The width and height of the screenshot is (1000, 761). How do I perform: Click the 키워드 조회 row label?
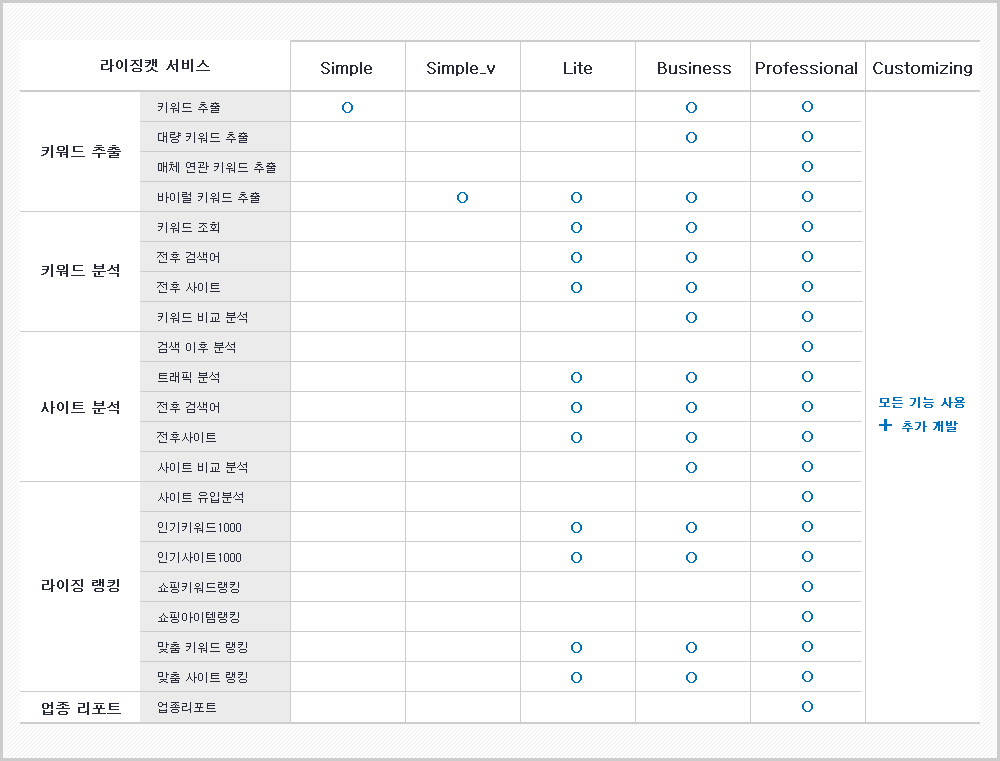coord(189,227)
